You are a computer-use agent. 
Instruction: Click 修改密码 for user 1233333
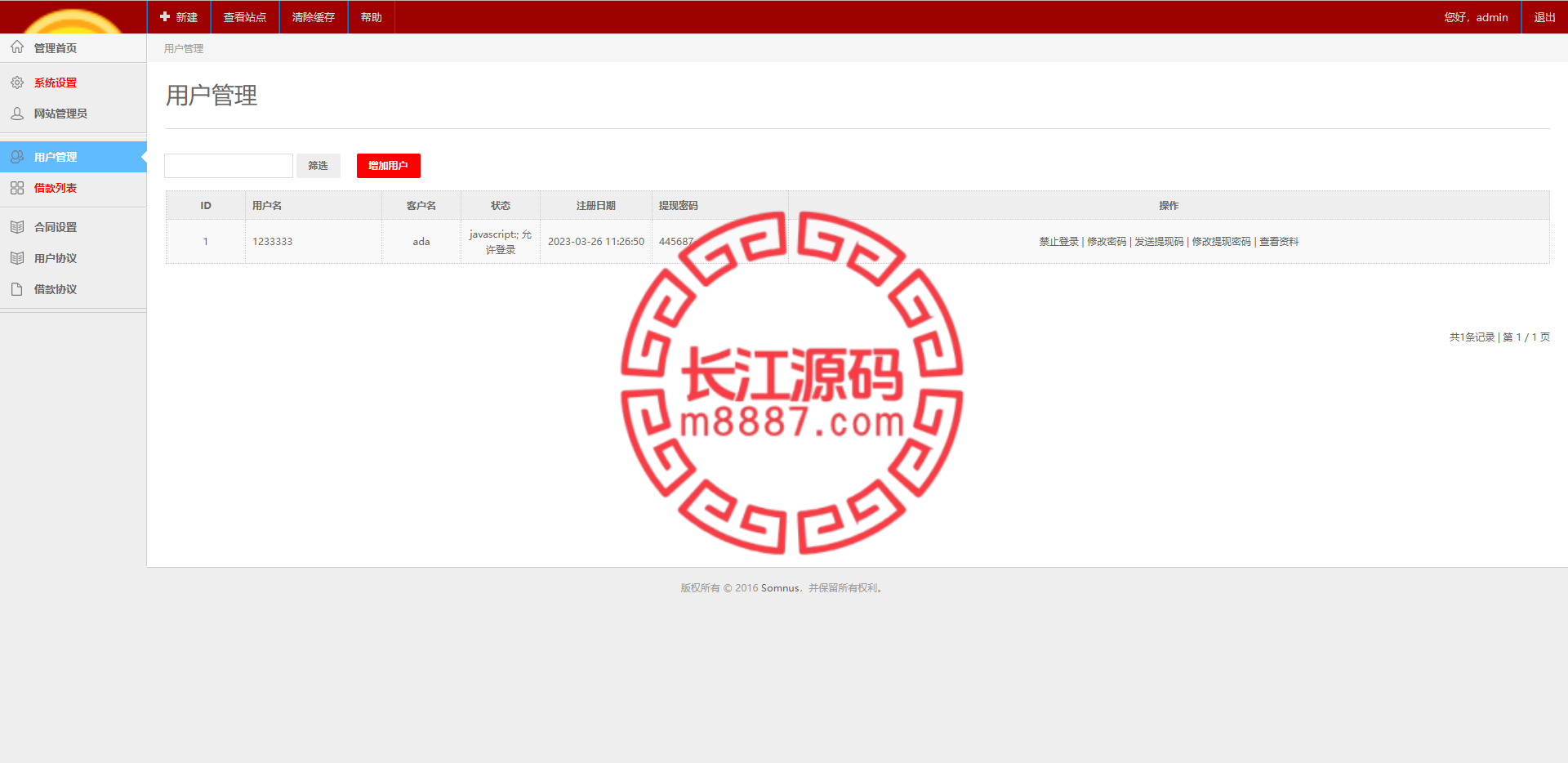(x=1107, y=242)
